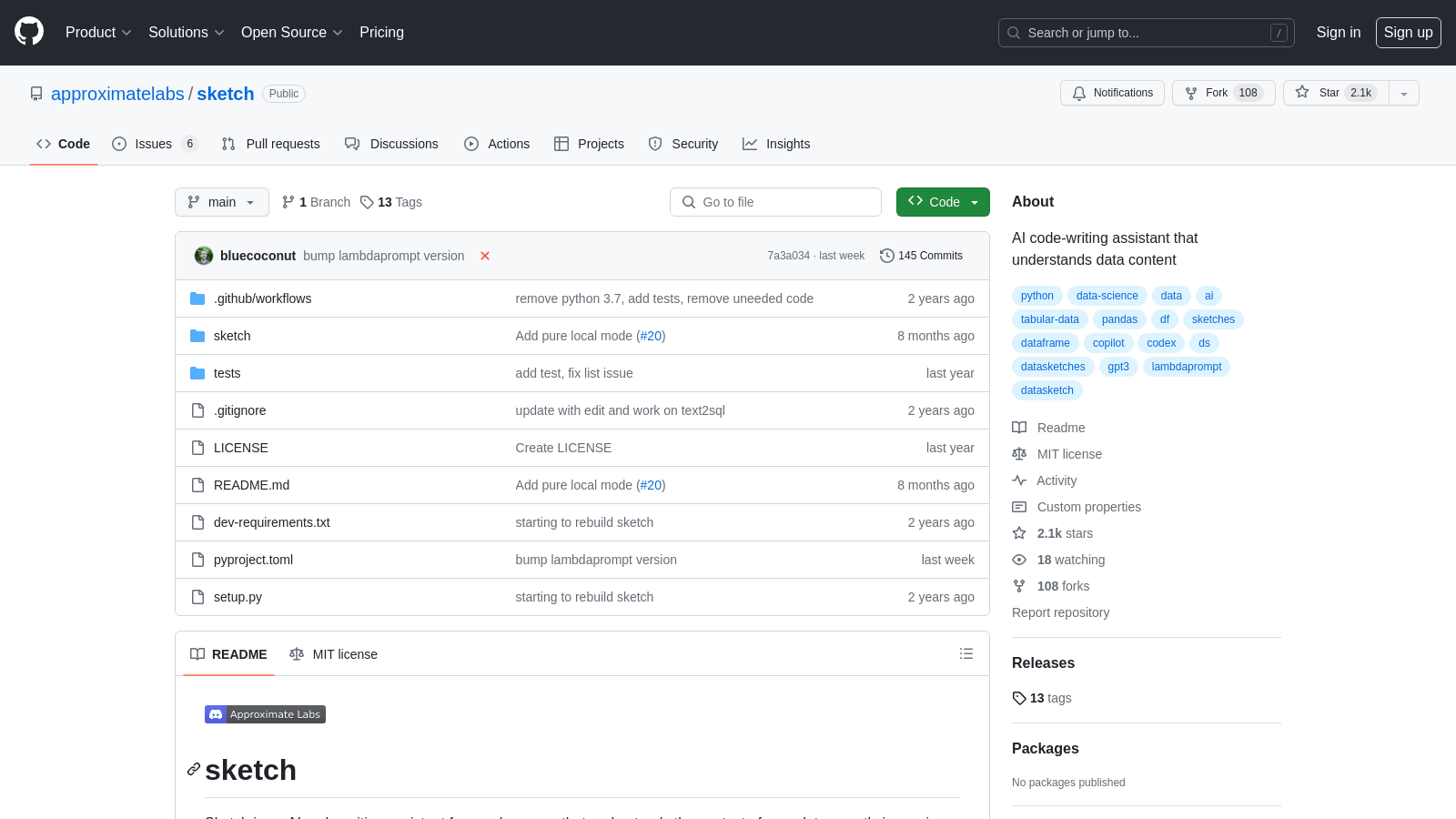Click the book icon beside Readme
Image resolution: width=1456 pixels, height=819 pixels.
[x=1019, y=428]
